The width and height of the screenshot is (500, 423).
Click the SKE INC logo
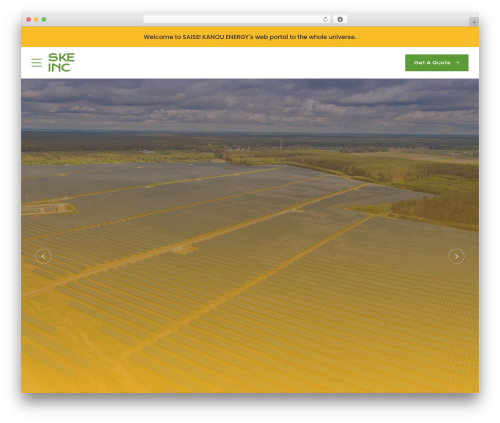pyautogui.click(x=61, y=62)
